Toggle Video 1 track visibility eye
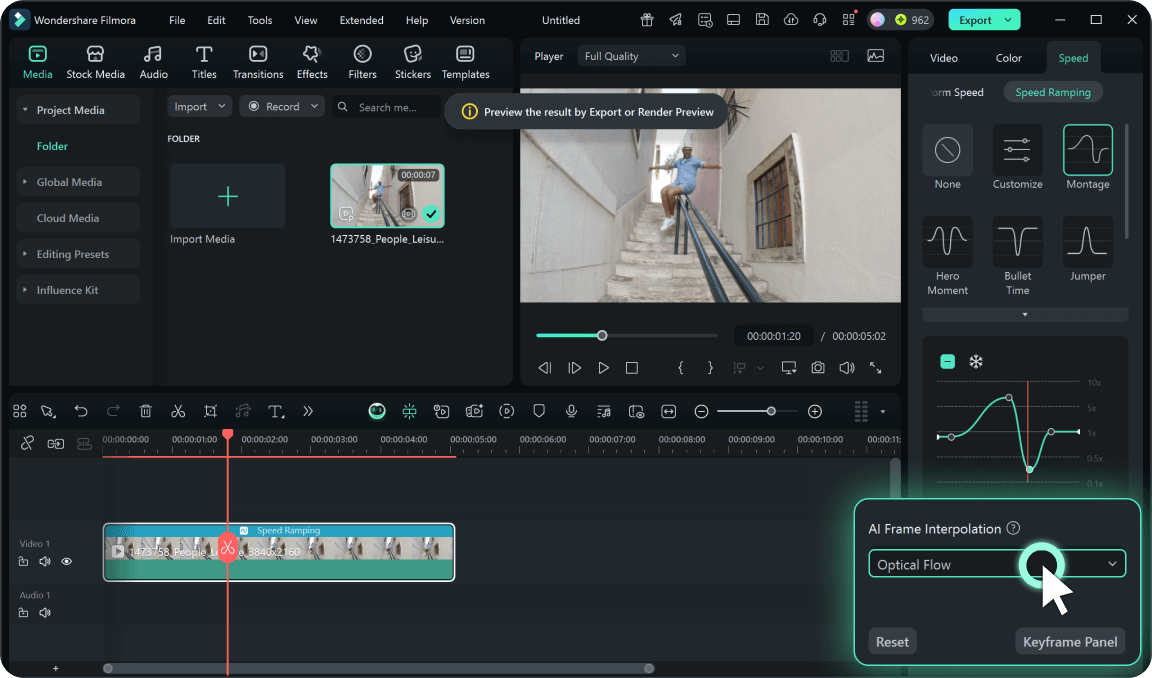The image size is (1152, 678). [x=67, y=561]
